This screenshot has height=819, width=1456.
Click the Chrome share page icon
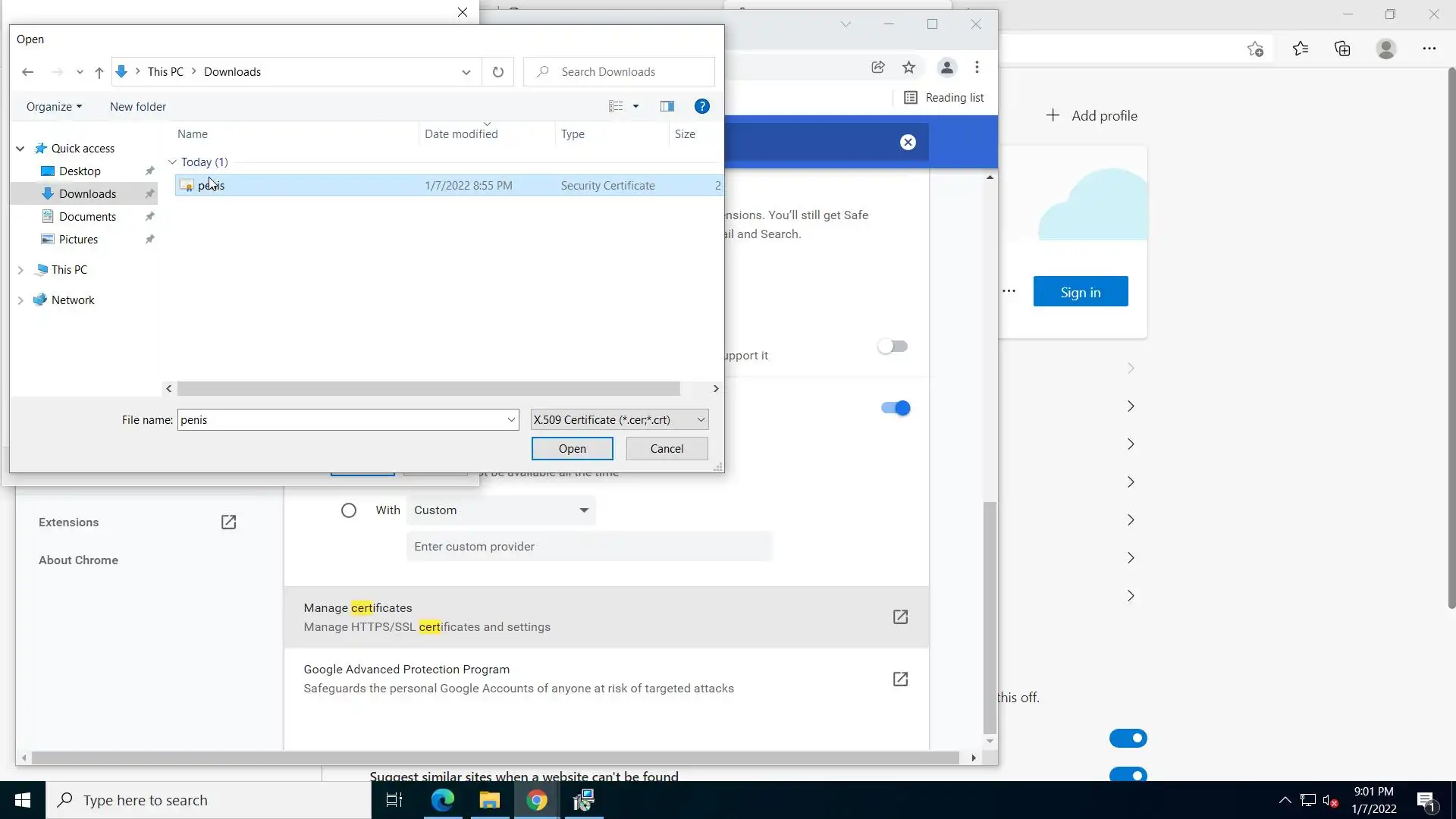click(x=877, y=67)
